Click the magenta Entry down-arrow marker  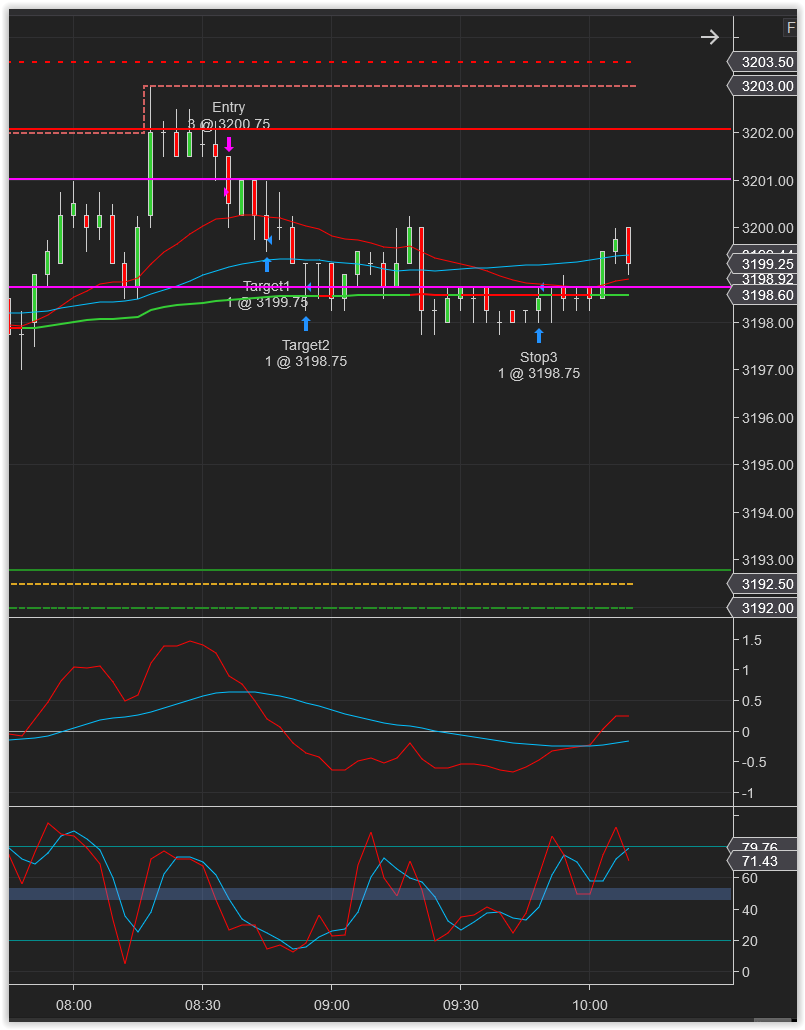click(229, 145)
